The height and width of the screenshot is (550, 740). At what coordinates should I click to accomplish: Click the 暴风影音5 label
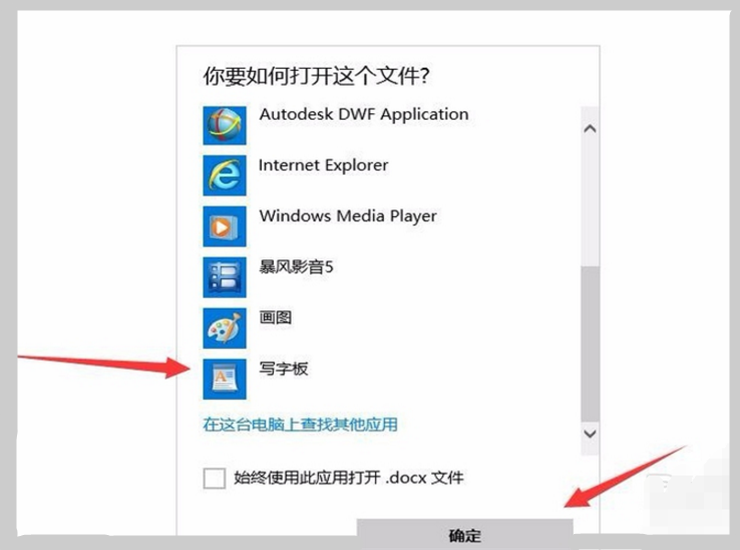click(296, 267)
